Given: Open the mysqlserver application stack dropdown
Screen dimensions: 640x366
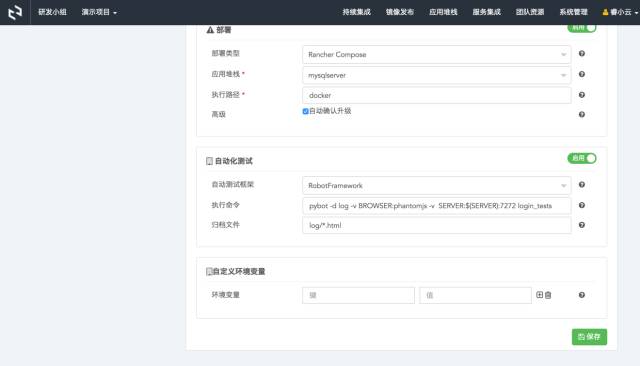Looking at the screenshot, I should point(436,75).
